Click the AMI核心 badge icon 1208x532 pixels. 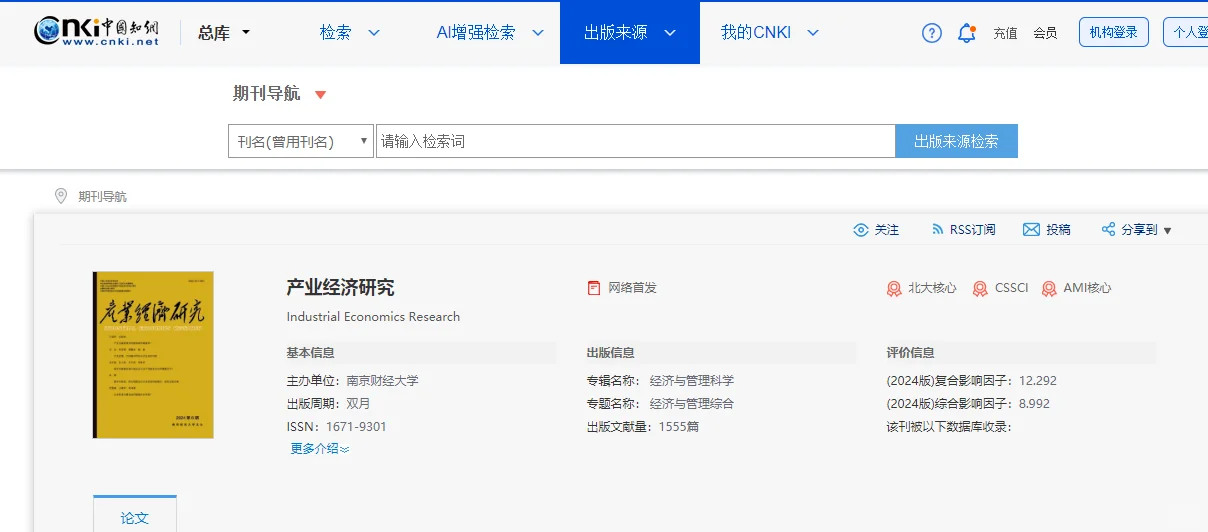coord(1049,288)
